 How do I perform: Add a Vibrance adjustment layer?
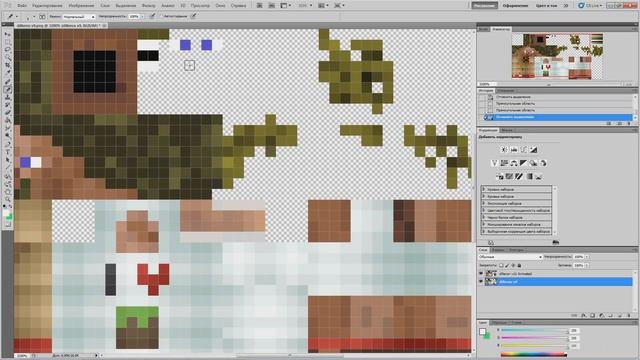pos(494,163)
